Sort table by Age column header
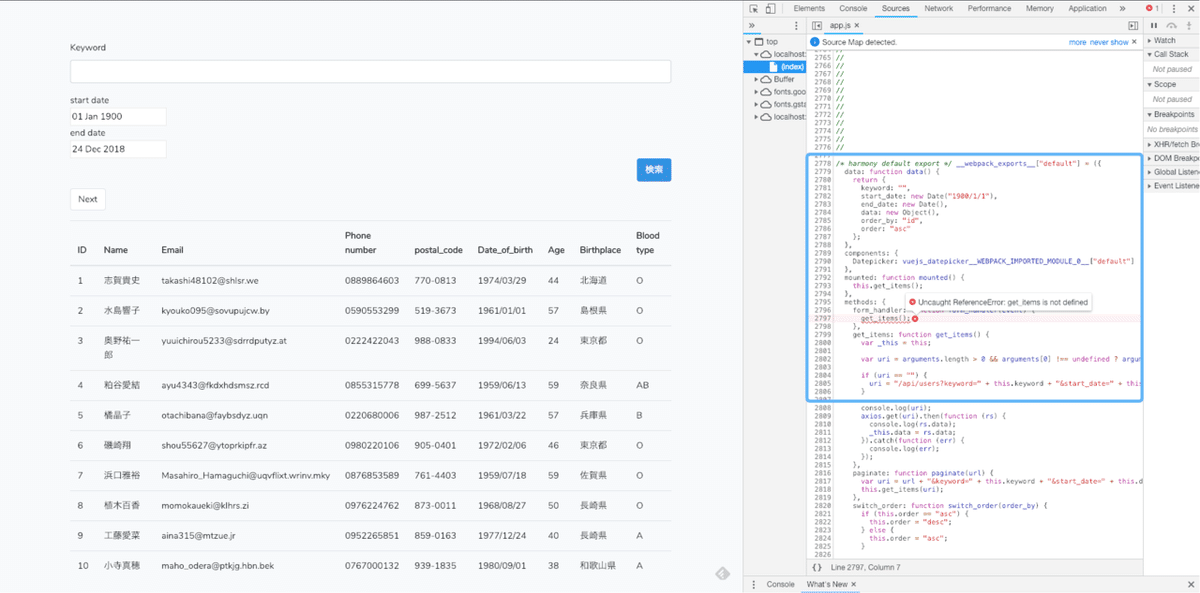 click(x=556, y=250)
